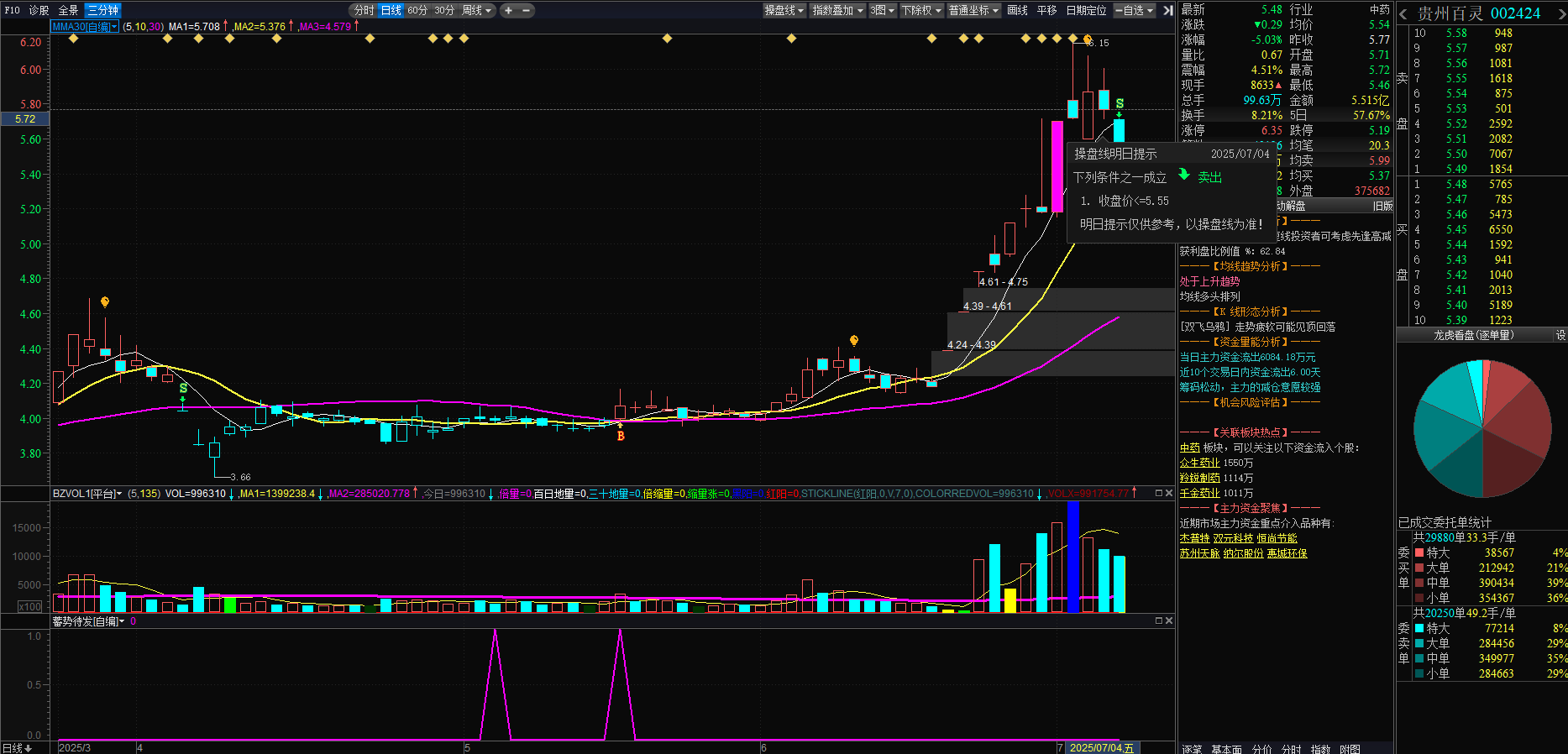This screenshot has height=754, width=1568.
Task: Open the 惠城环保 stock link
Action: (x=1287, y=554)
